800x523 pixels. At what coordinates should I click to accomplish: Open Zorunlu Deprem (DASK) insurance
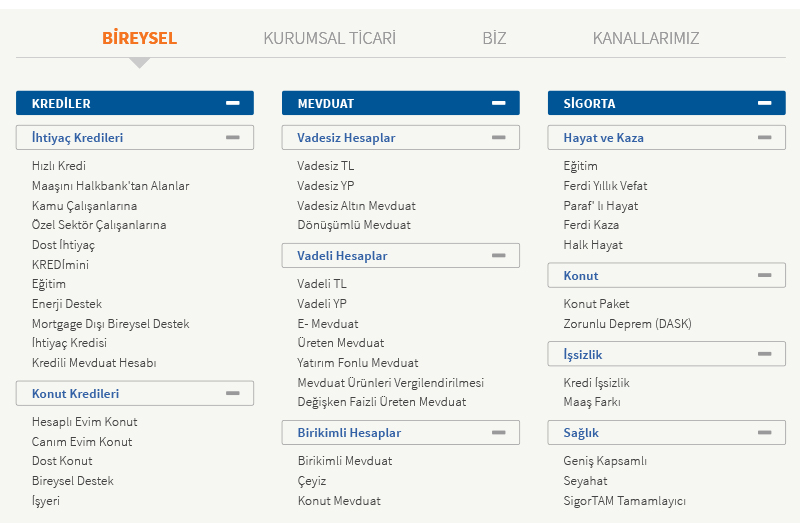point(627,323)
